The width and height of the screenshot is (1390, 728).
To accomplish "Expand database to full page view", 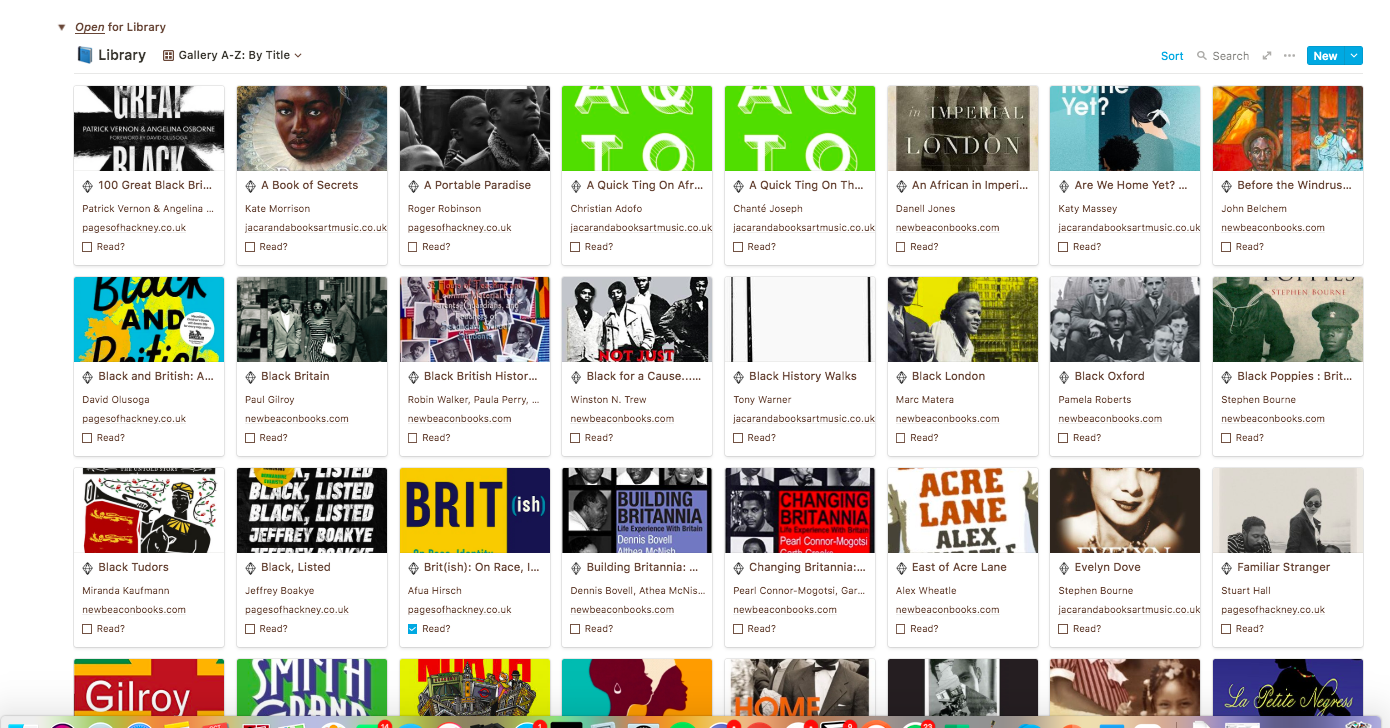I will [1267, 56].
